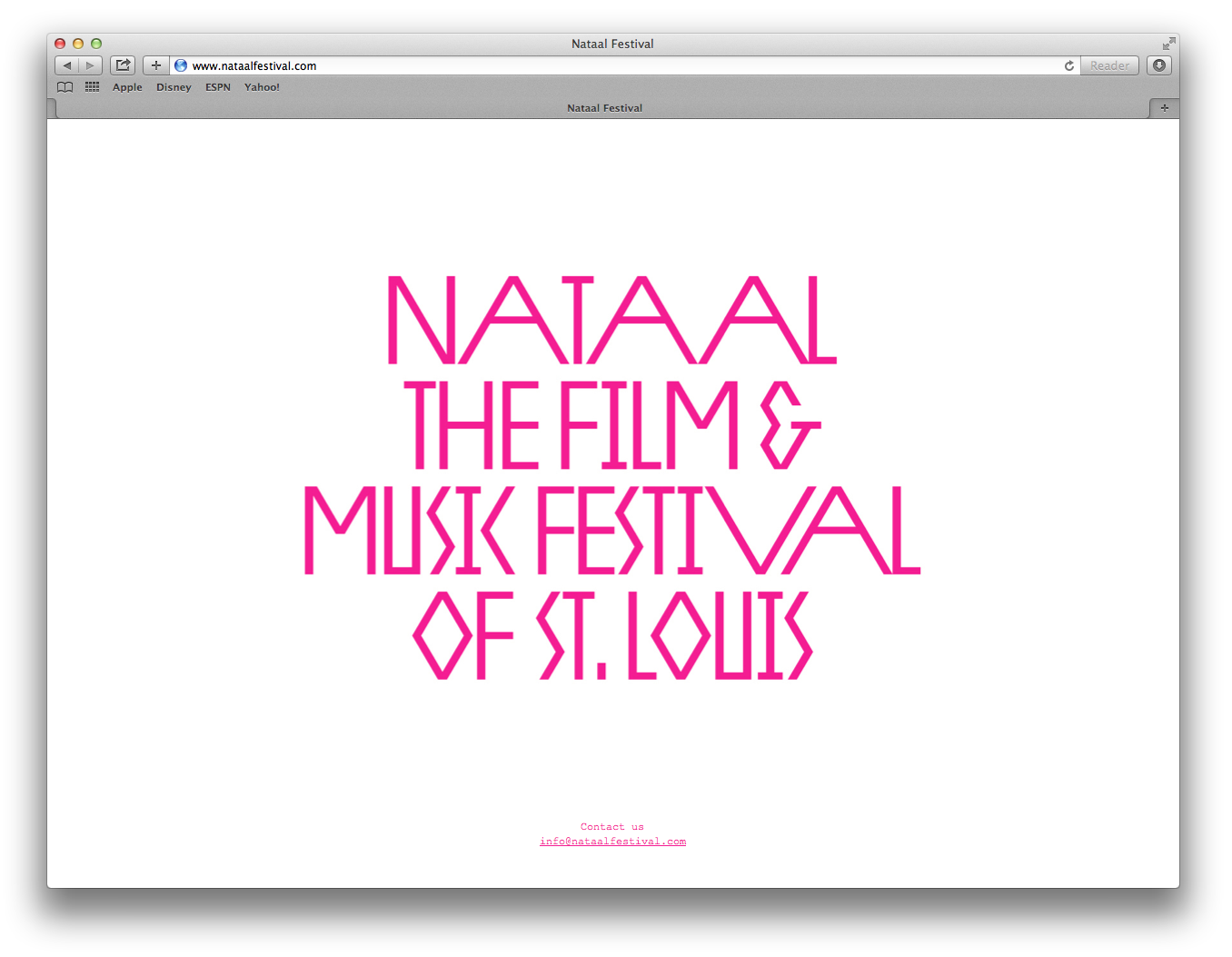Image resolution: width=1232 pixels, height=957 pixels.
Task: Show the Downloads list
Action: click(1158, 65)
